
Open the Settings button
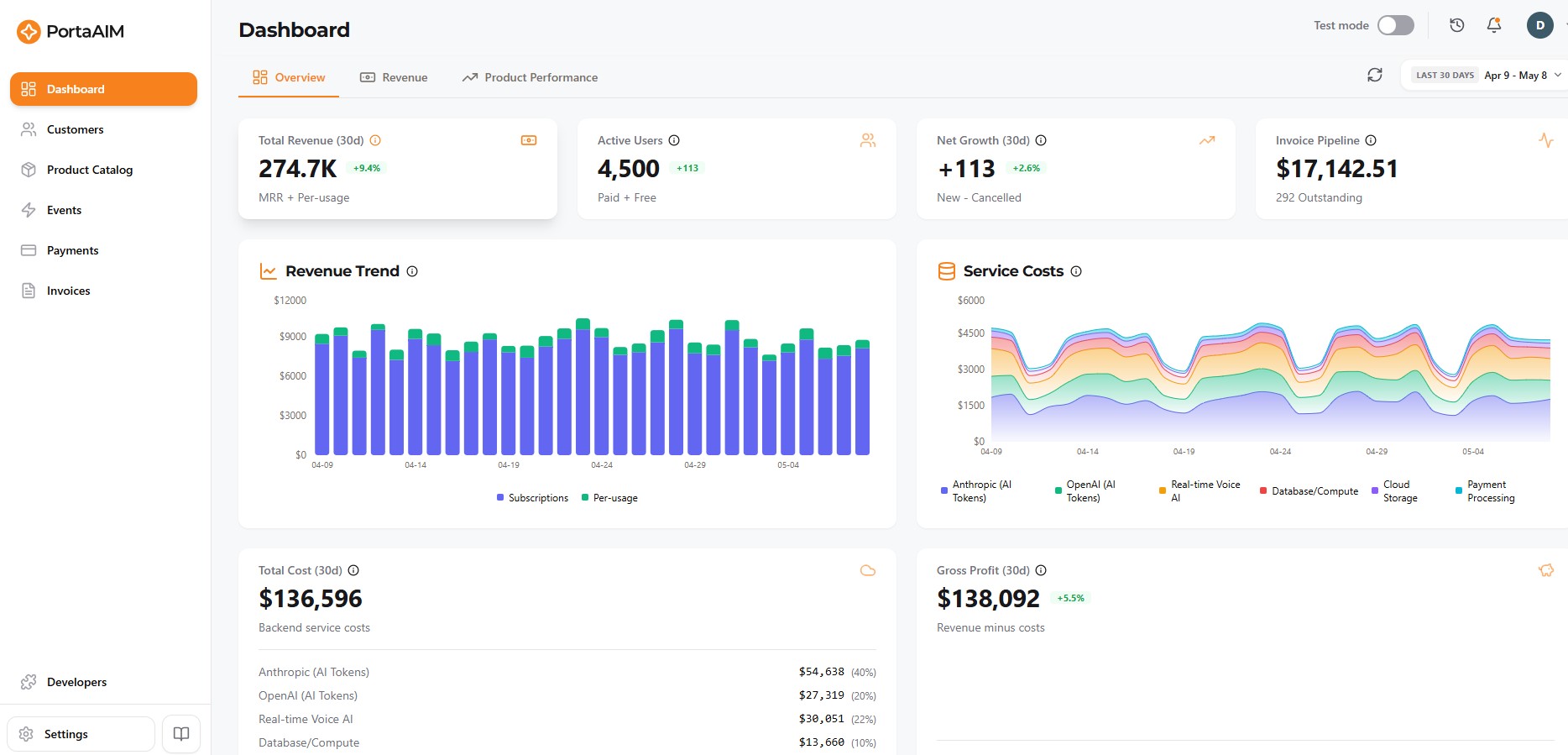click(81, 734)
